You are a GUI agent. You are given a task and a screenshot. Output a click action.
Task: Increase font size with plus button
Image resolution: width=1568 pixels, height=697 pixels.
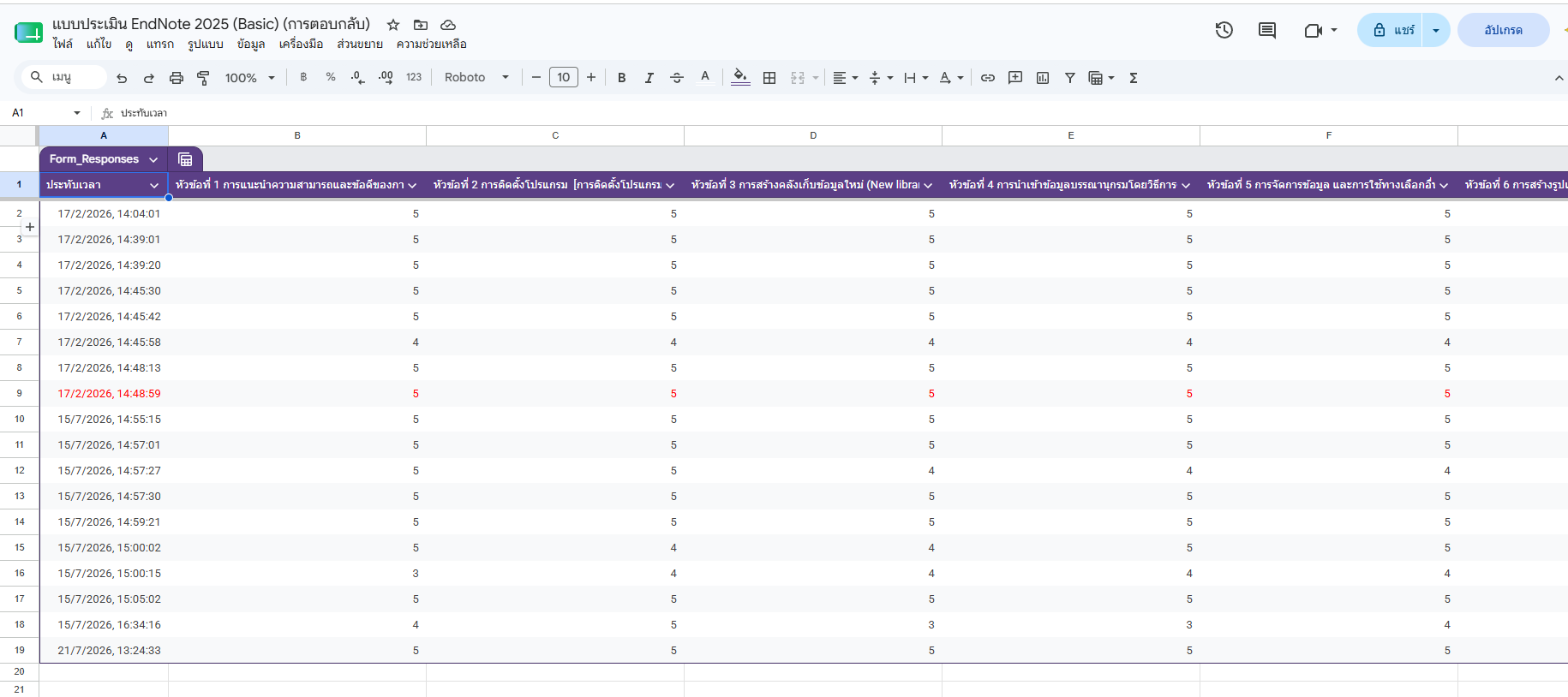pyautogui.click(x=591, y=78)
